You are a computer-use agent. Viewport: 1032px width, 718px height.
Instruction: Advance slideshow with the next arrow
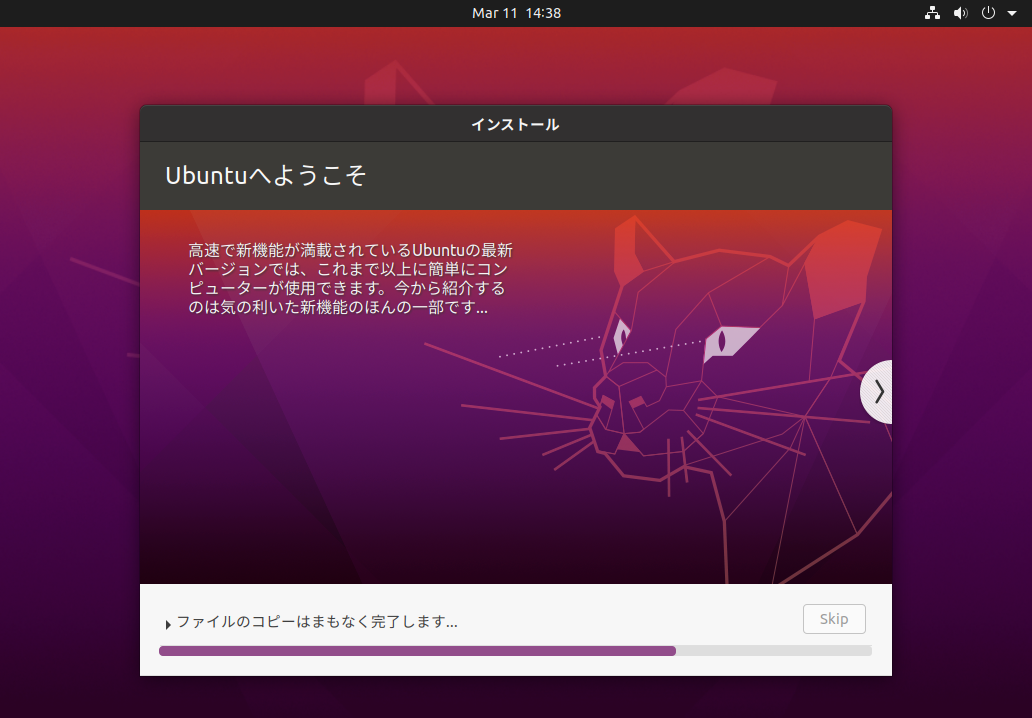[877, 392]
